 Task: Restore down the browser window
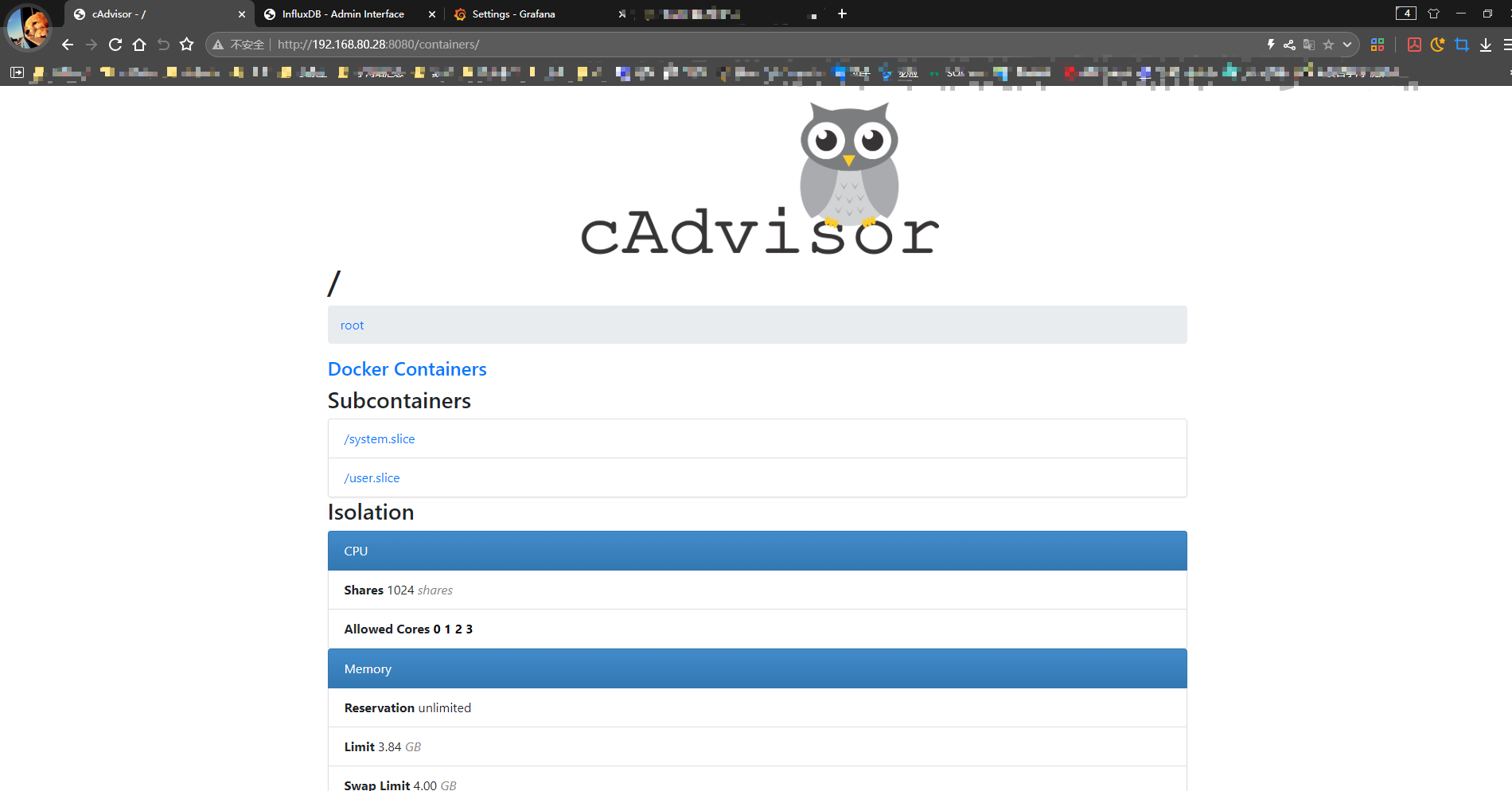point(1487,14)
